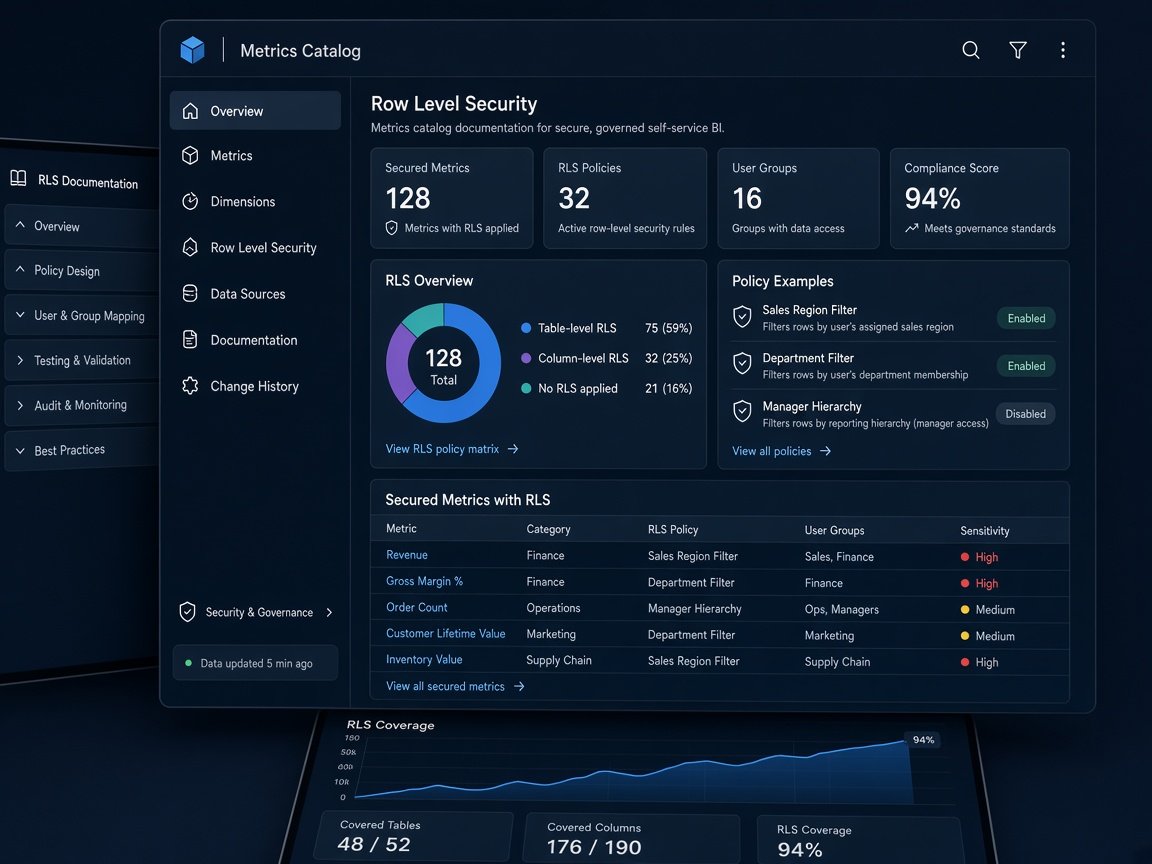Click the gear icon beside Change History
This screenshot has height=864, width=1152.
point(190,386)
